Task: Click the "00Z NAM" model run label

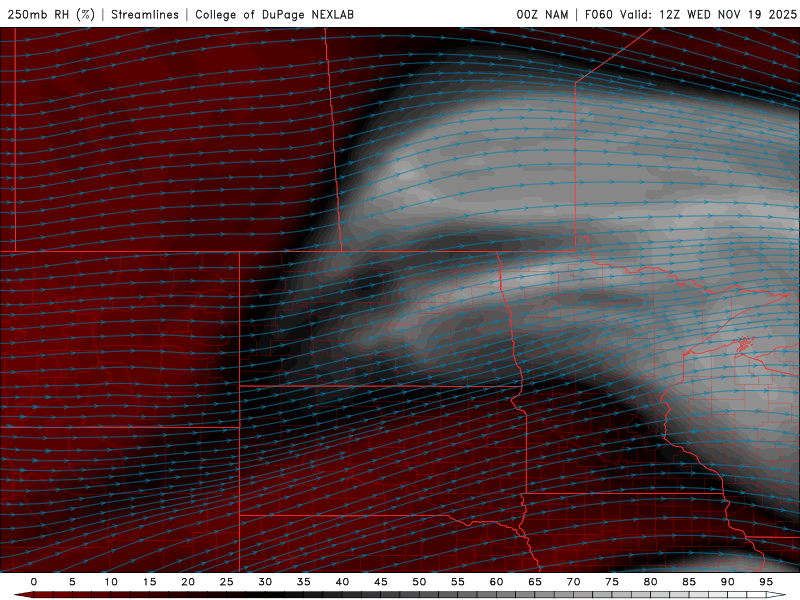Action: pyautogui.click(x=542, y=14)
